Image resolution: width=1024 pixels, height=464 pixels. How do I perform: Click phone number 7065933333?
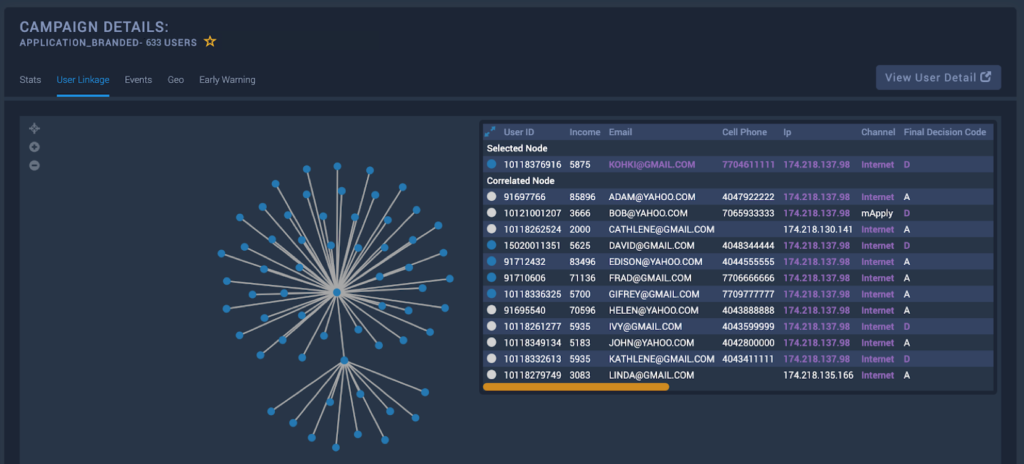point(748,213)
